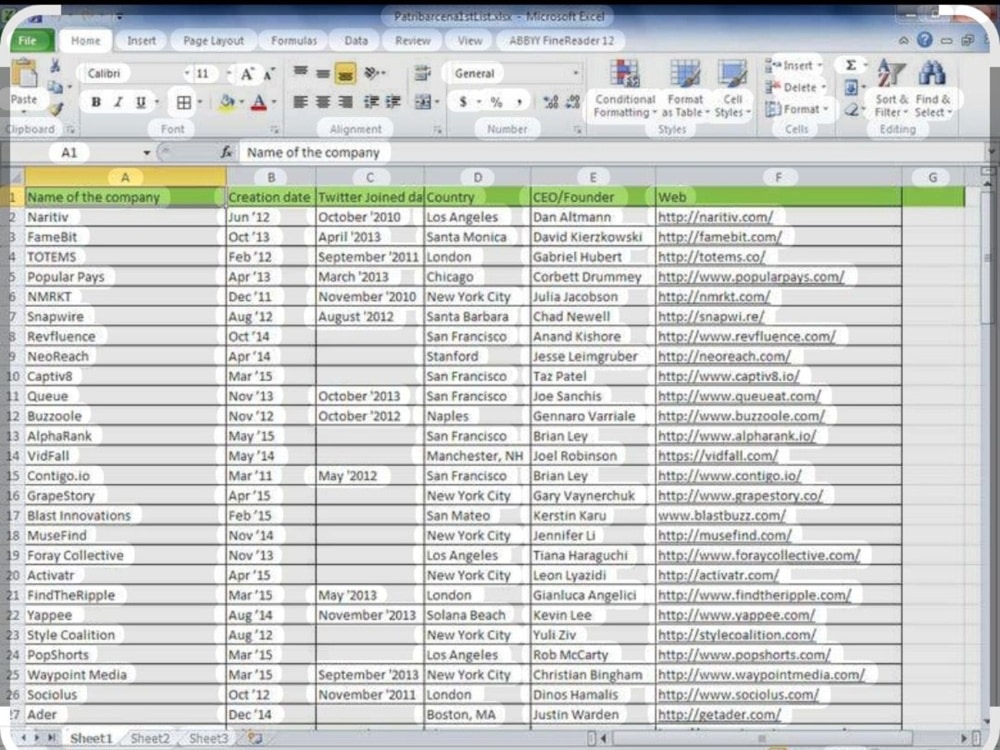
Task: Click the Insert Worksheet tab icon
Action: 254,738
